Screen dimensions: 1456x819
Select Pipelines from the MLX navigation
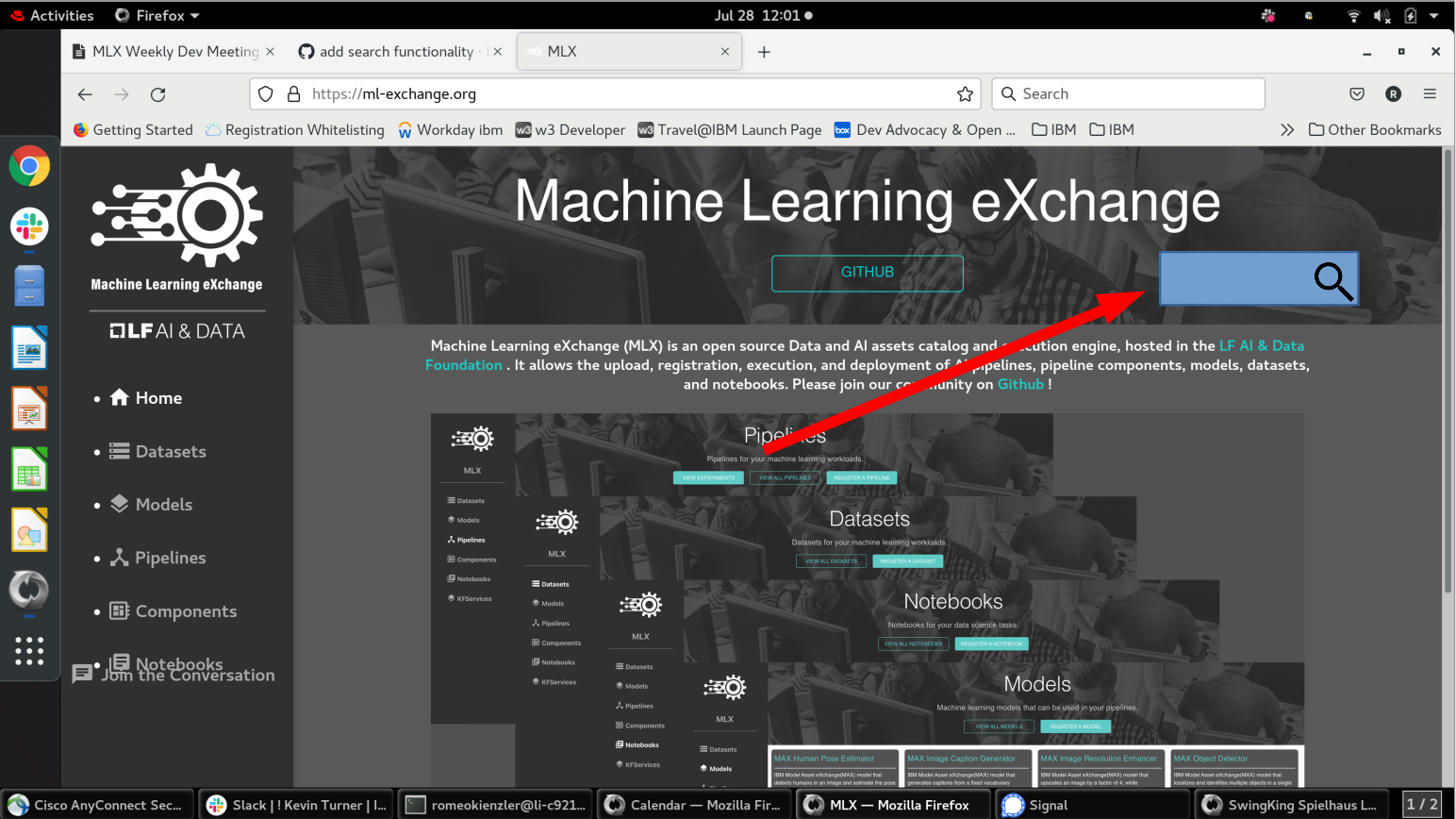[119, 558]
